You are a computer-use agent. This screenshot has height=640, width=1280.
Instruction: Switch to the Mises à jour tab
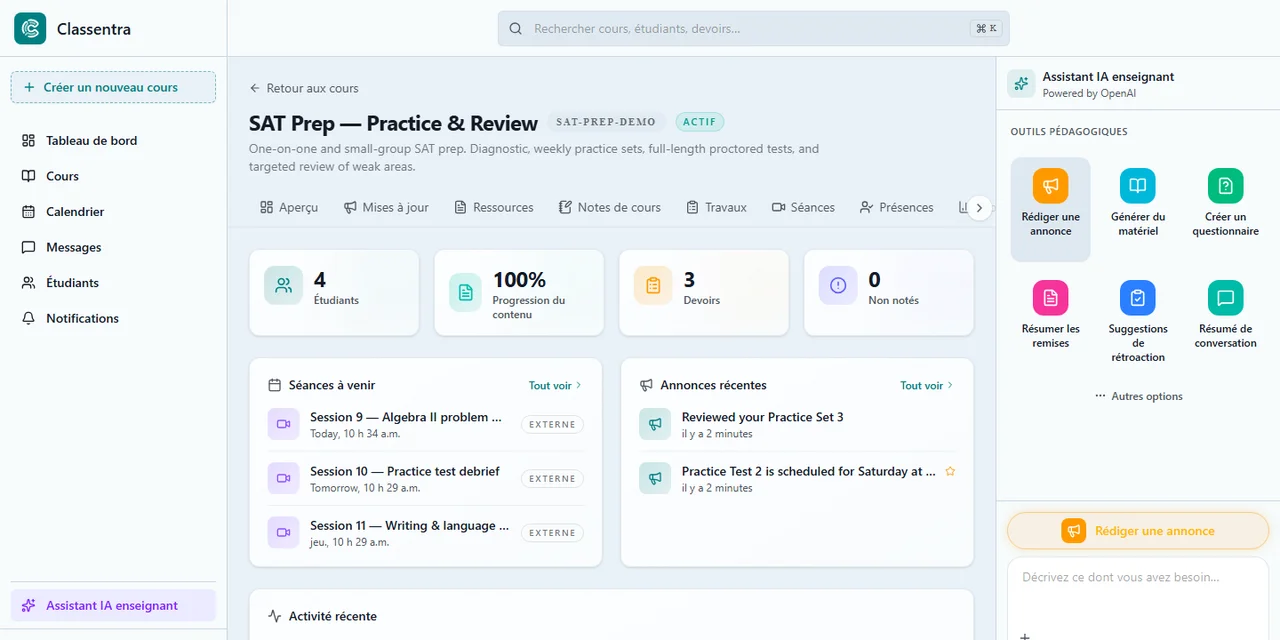coord(386,207)
